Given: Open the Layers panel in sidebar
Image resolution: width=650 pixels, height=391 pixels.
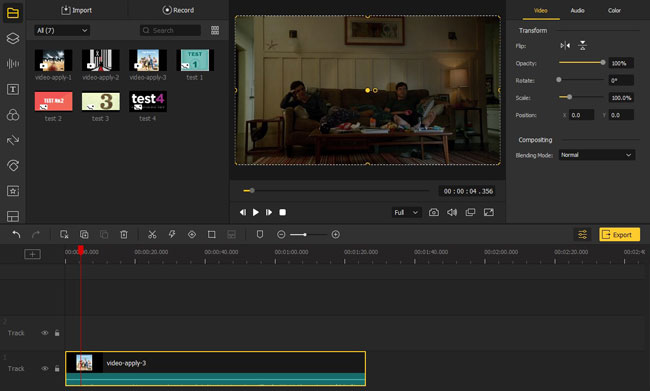Looking at the screenshot, I should coord(13,38).
